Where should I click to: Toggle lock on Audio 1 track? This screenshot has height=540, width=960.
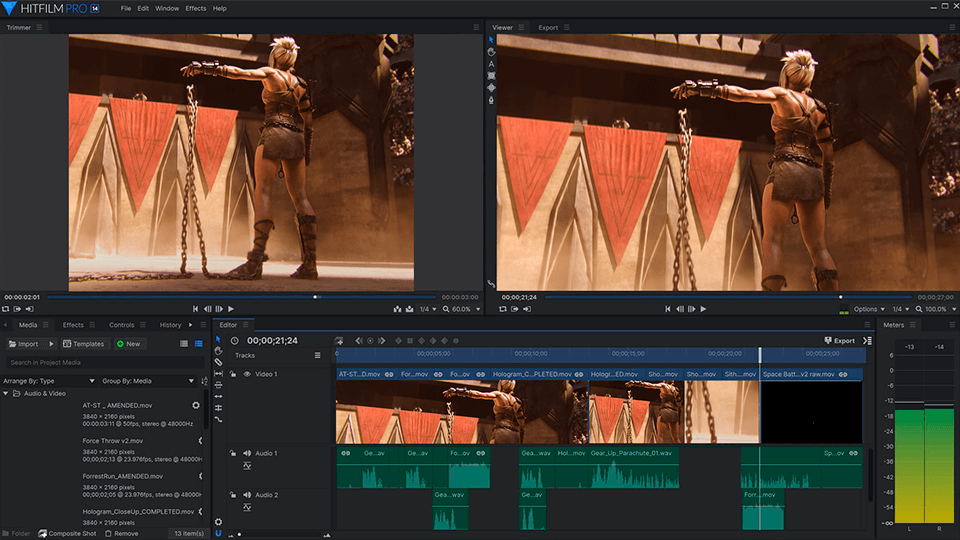tap(233, 454)
